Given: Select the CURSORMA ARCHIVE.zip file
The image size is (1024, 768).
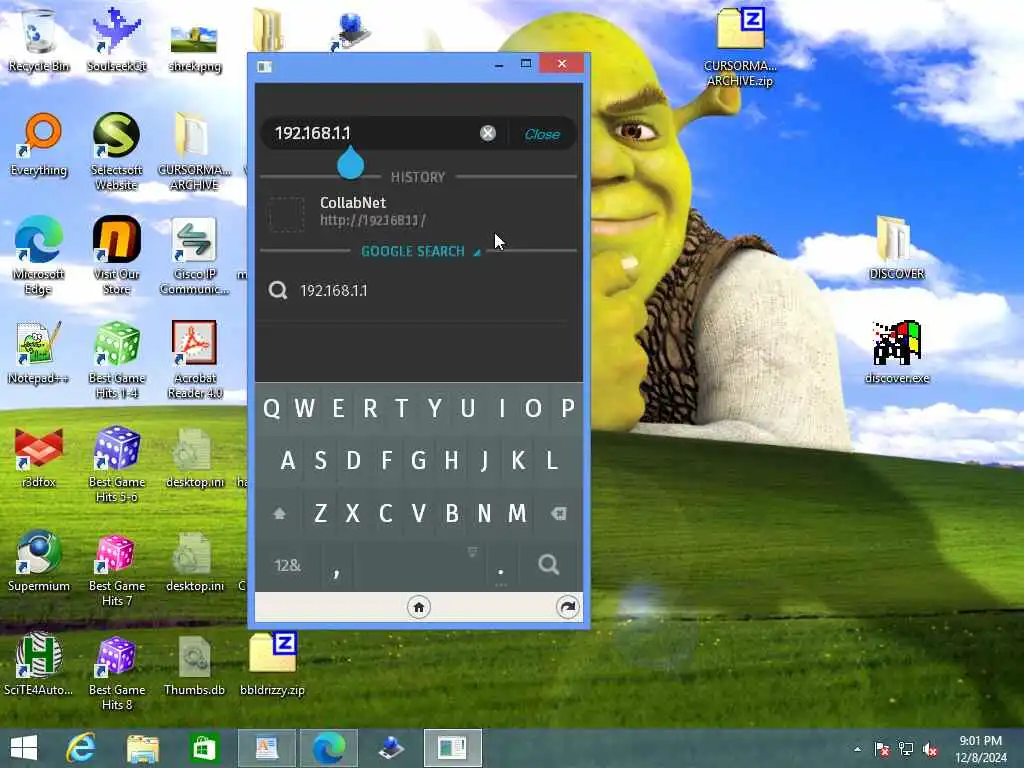Looking at the screenshot, I should (x=740, y=47).
